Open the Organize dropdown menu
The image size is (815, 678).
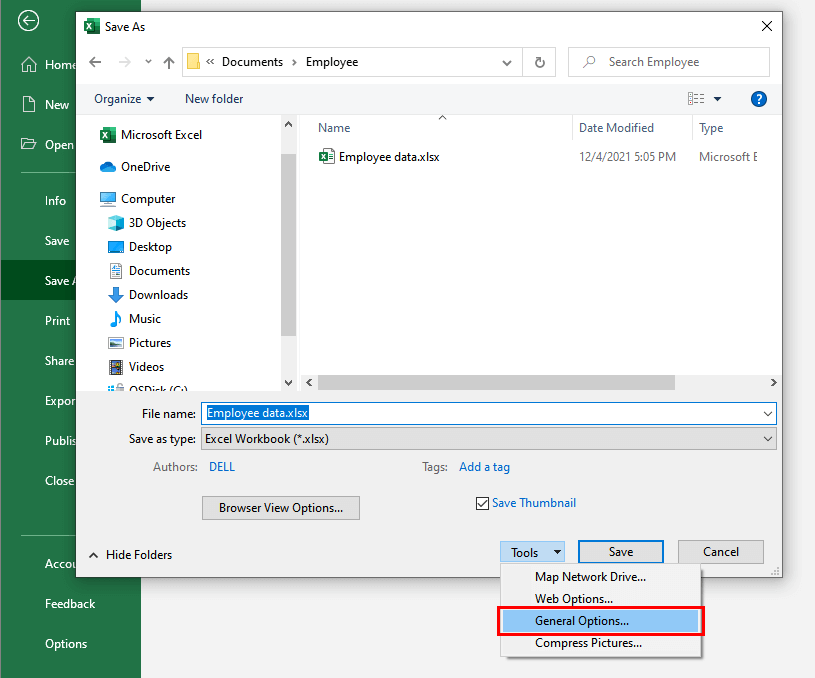[124, 99]
